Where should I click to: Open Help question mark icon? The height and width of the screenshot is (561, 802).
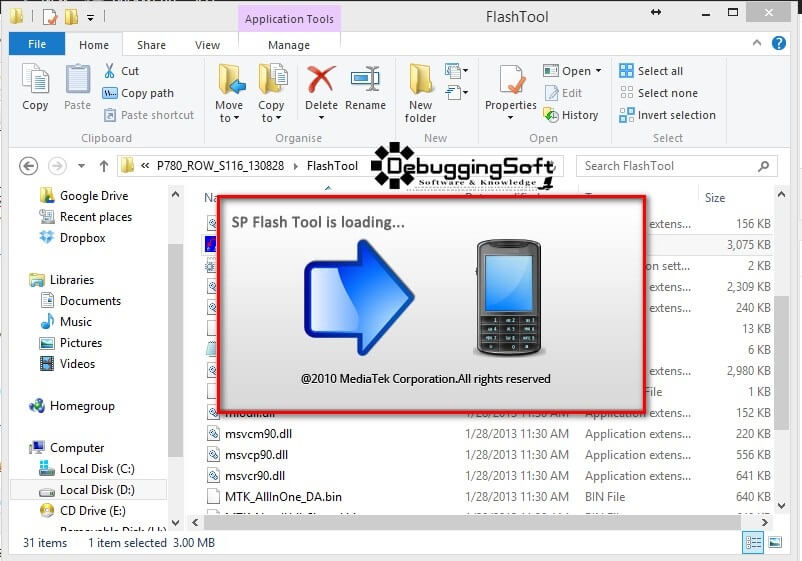coord(779,43)
